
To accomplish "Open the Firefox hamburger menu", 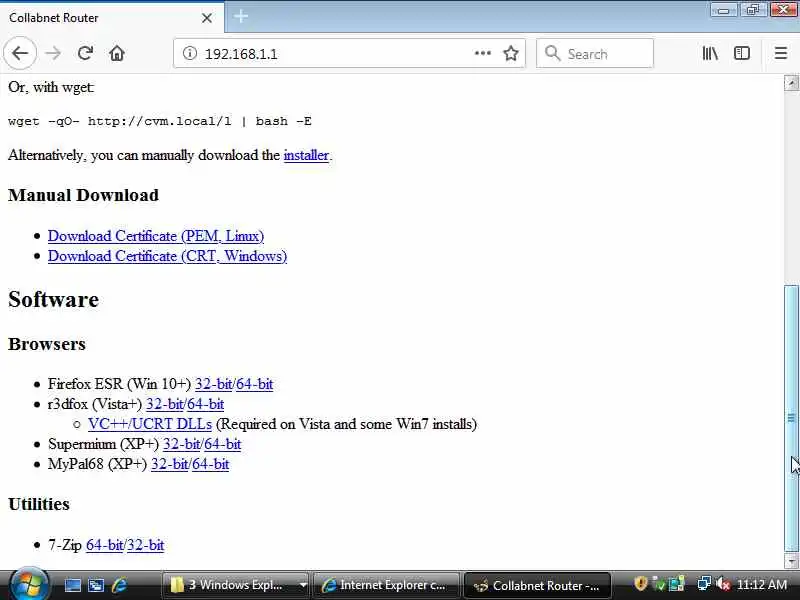I will (781, 53).
